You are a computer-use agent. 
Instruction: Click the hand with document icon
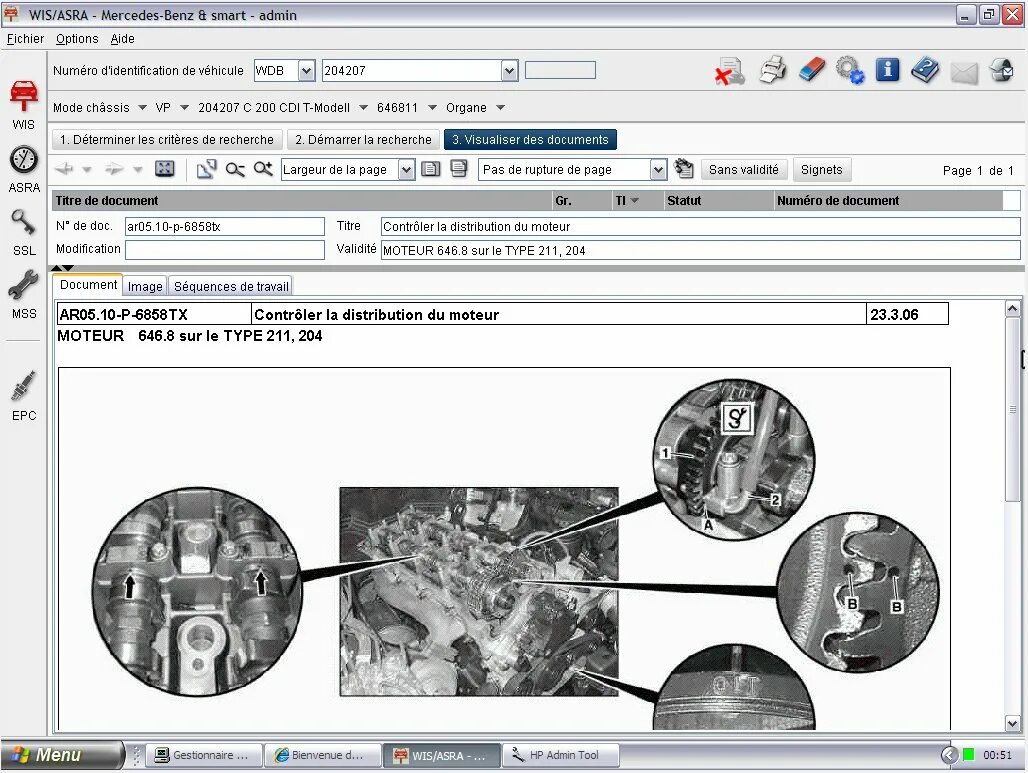coord(684,169)
